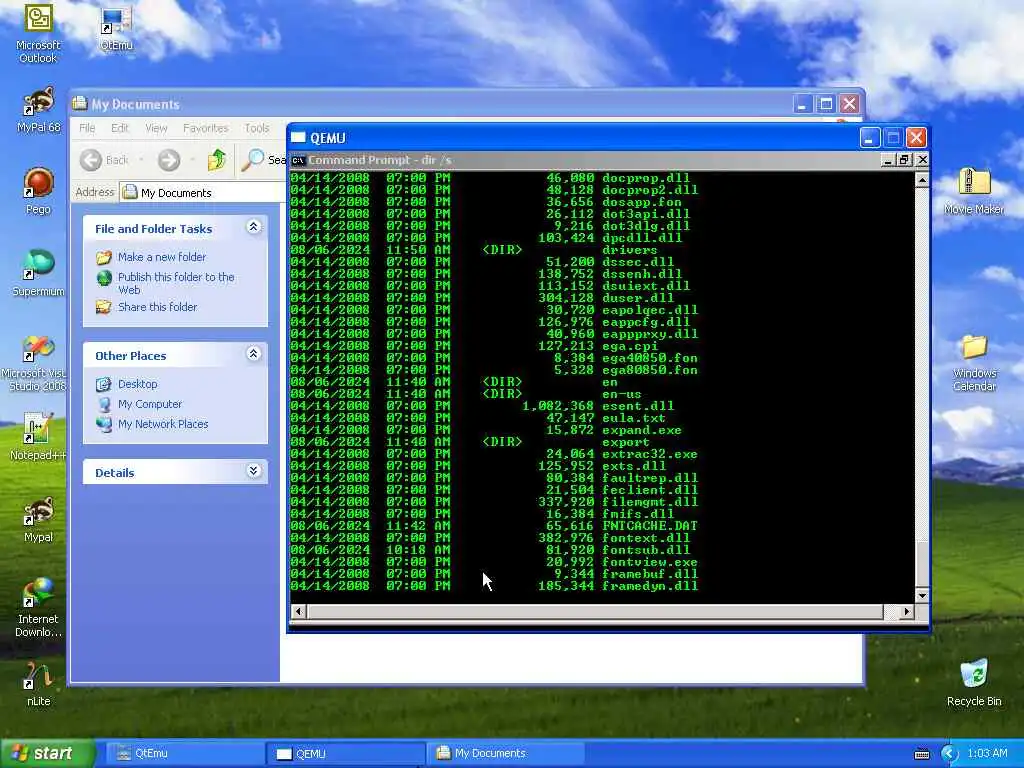The width and height of the screenshot is (1024, 768).
Task: Click the Search magnifier toolbar icon
Action: (253, 160)
